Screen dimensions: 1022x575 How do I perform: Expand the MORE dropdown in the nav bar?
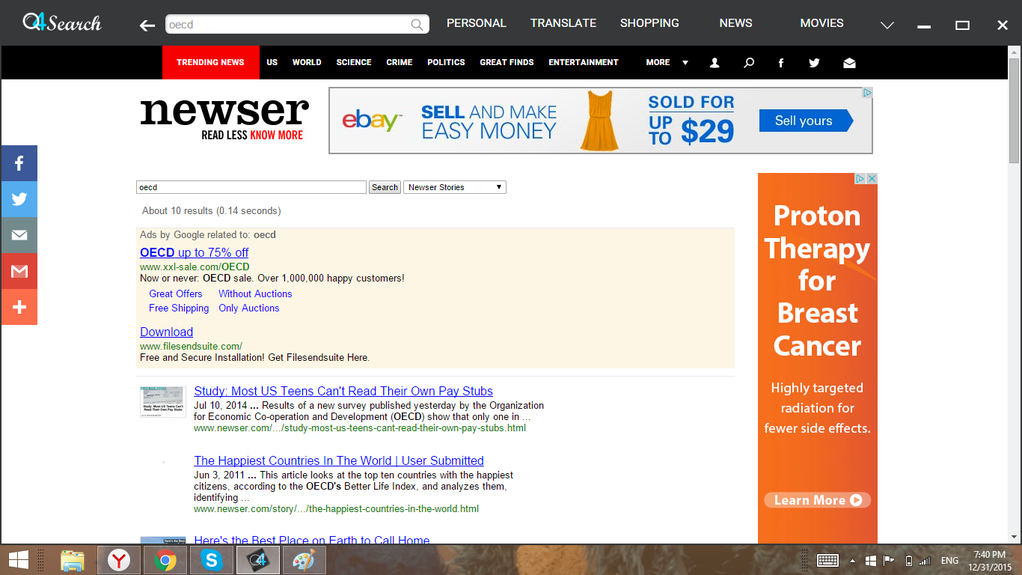click(666, 62)
